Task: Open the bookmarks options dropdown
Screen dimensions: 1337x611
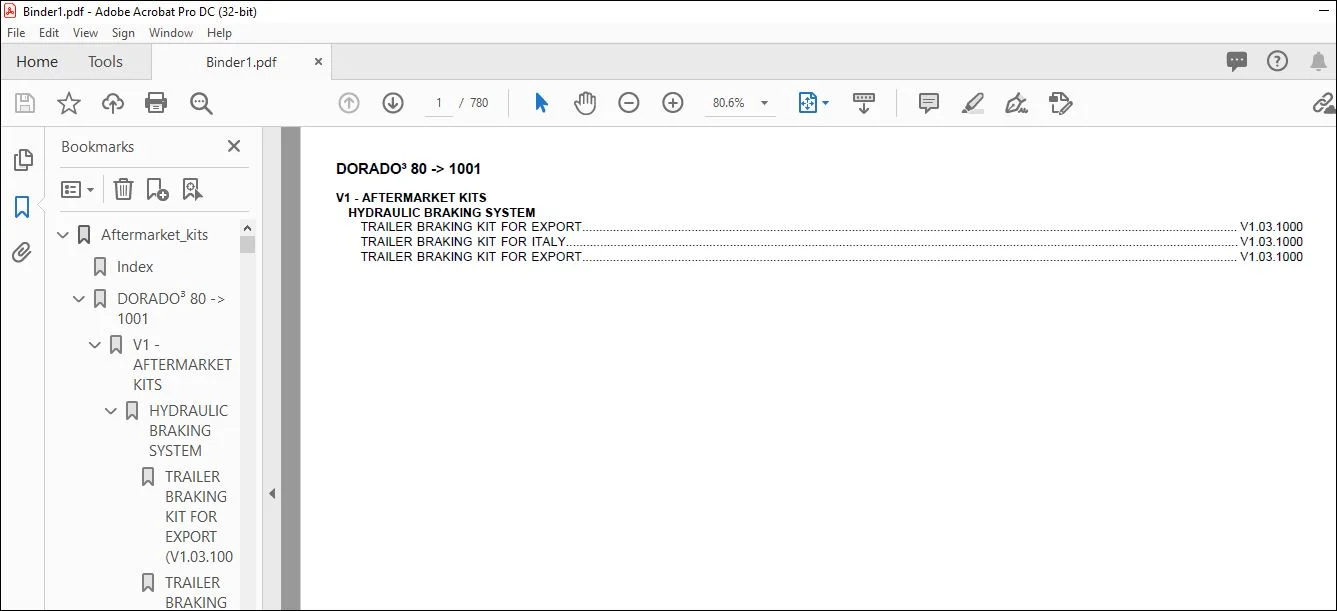Action: pyautogui.click(x=78, y=189)
